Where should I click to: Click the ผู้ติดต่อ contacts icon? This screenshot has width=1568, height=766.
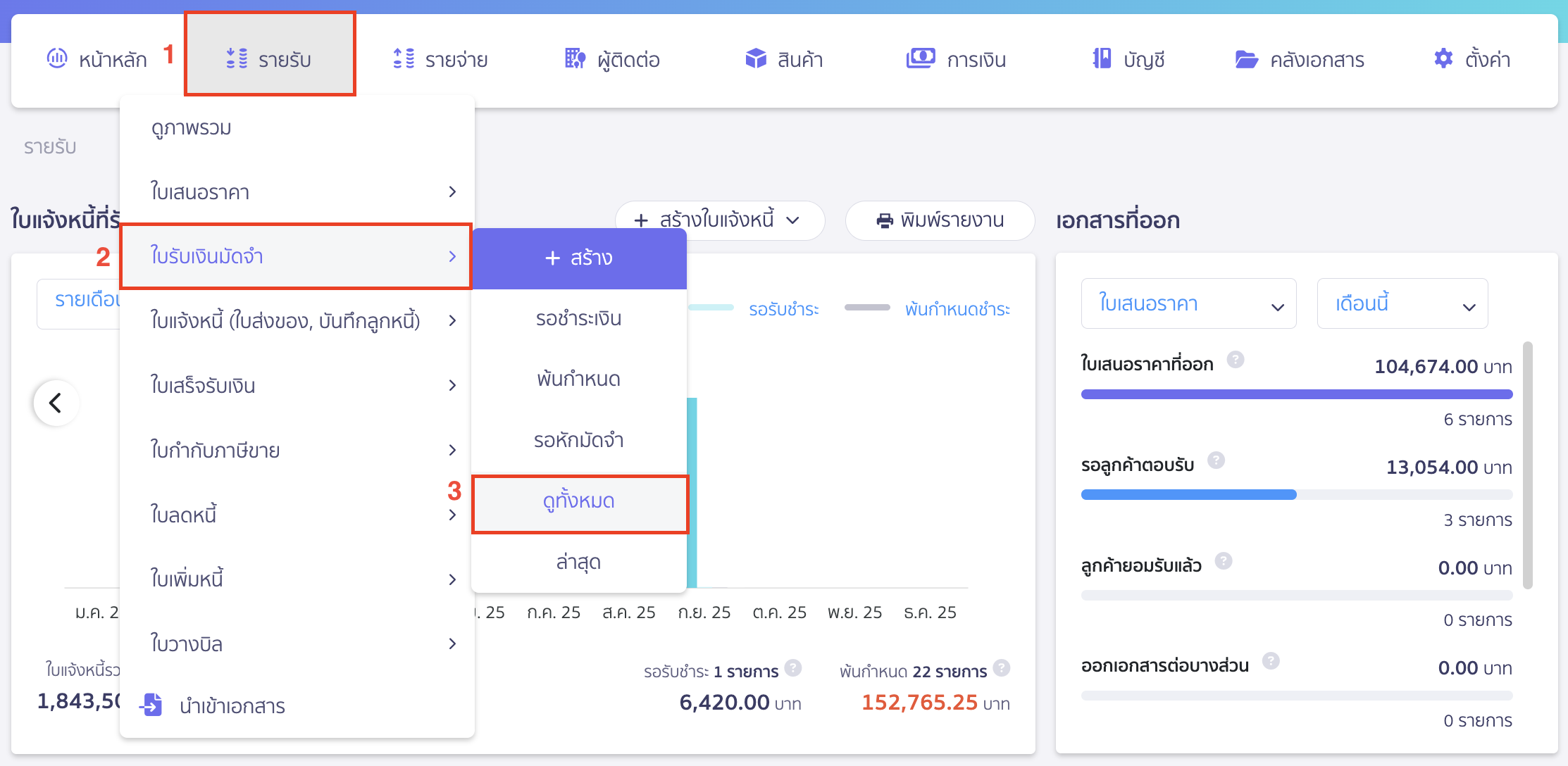click(574, 59)
